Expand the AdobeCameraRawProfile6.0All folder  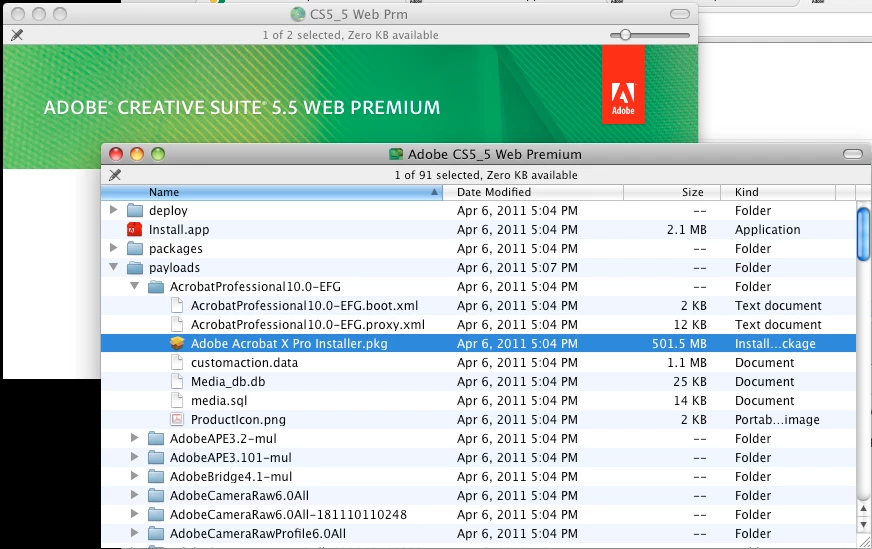tap(135, 533)
